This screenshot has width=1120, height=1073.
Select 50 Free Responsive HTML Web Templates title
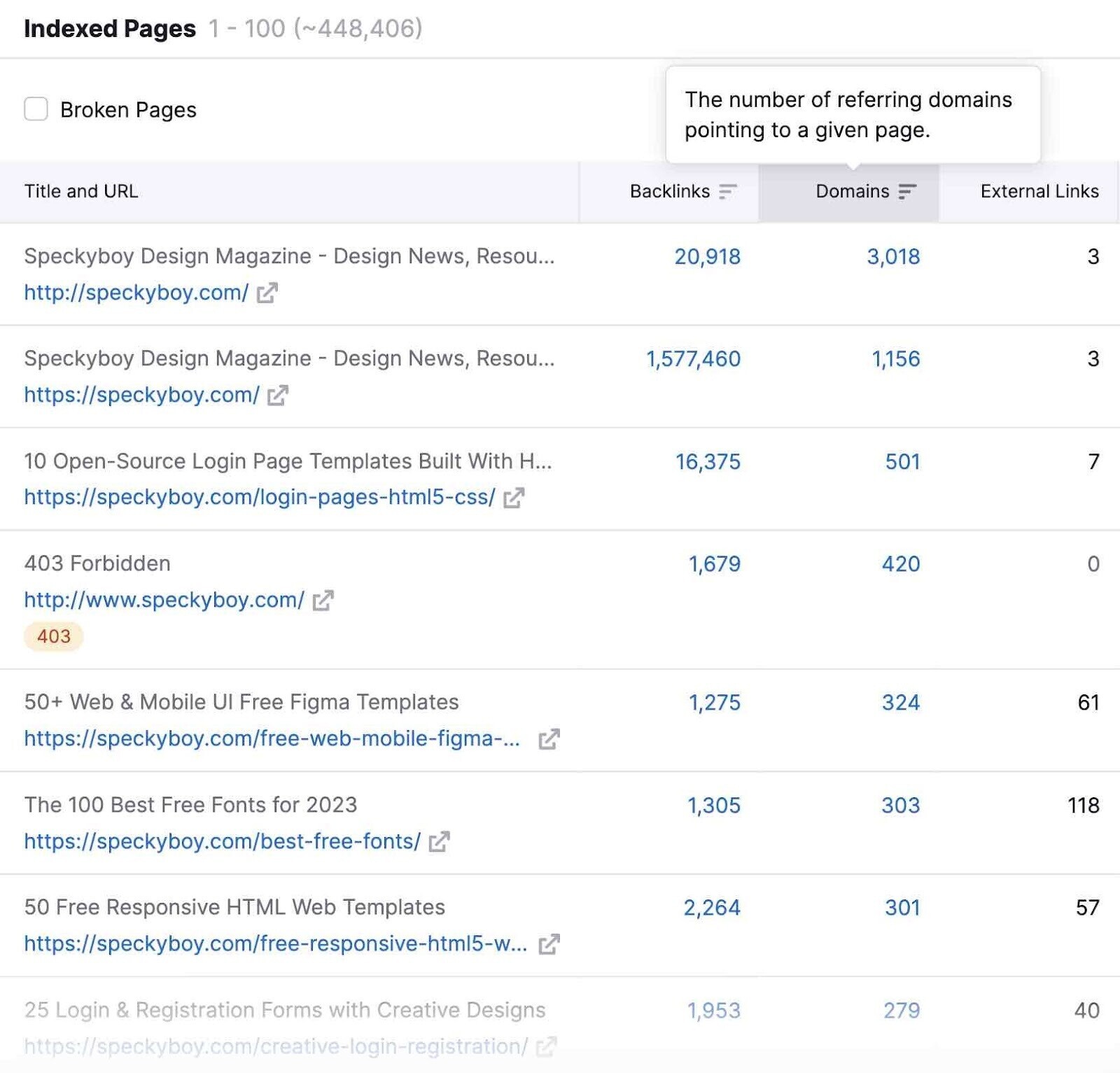[234, 907]
